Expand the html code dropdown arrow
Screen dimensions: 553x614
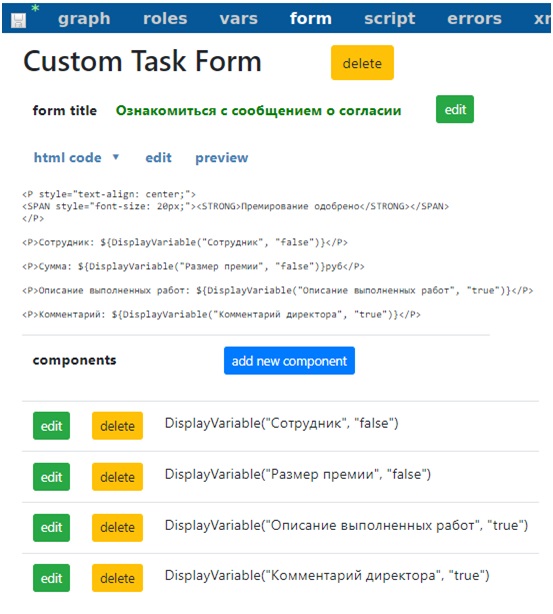(x=116, y=157)
